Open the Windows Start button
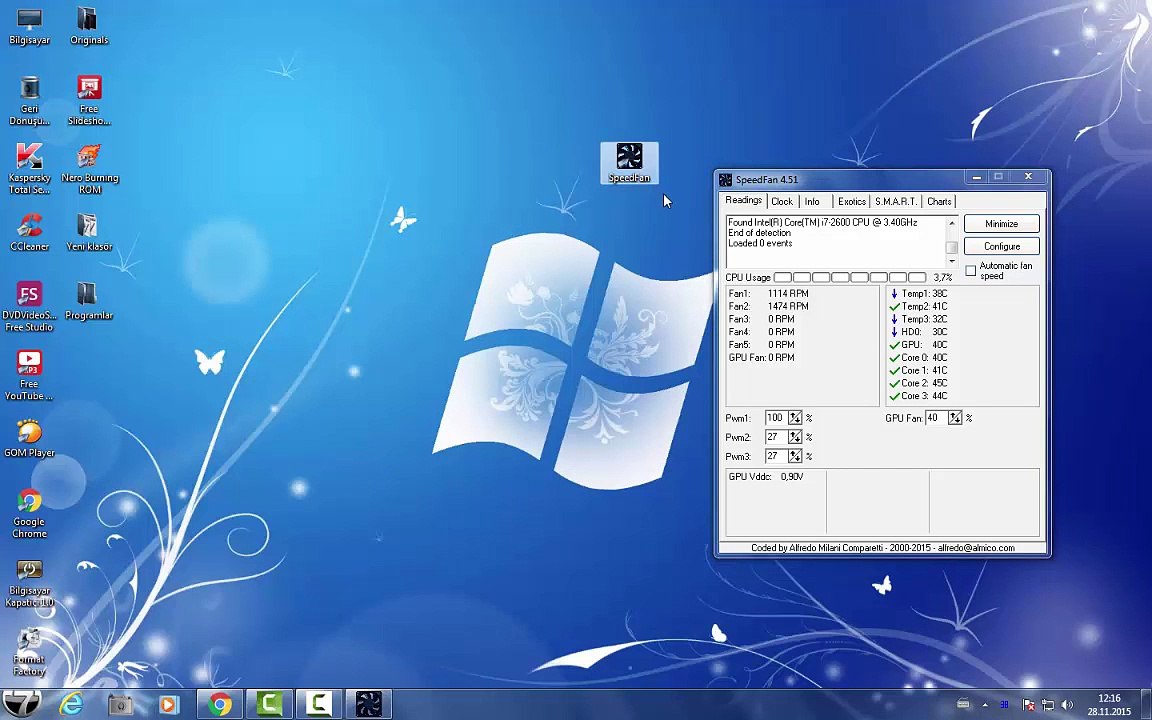This screenshot has height=720, width=1152. point(21,704)
